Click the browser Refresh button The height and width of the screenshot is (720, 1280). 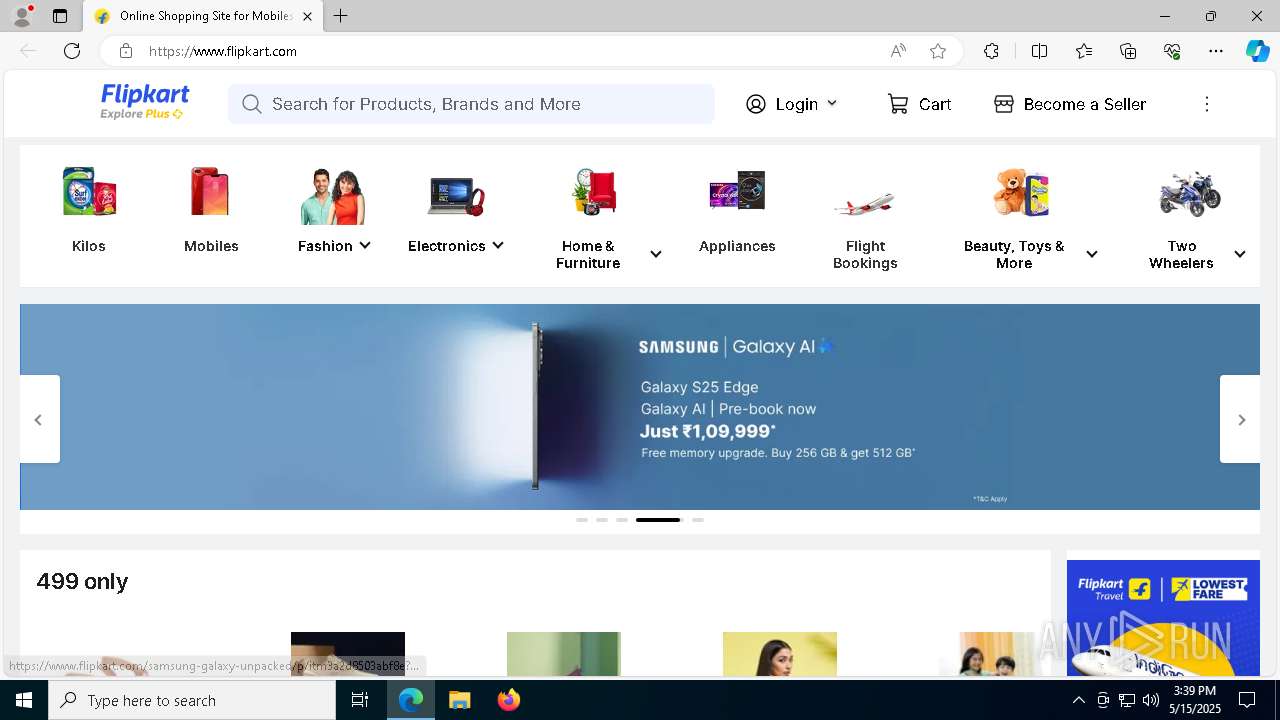click(72, 51)
